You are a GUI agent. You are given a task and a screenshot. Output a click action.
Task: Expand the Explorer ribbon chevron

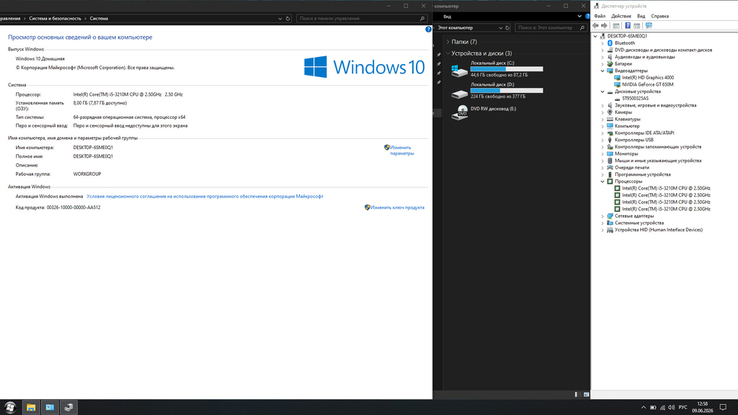(x=579, y=16)
